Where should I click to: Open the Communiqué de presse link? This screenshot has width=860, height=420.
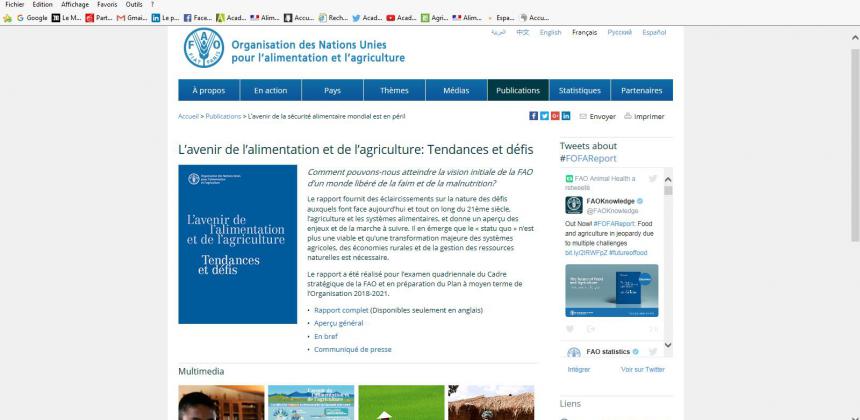[353, 350]
